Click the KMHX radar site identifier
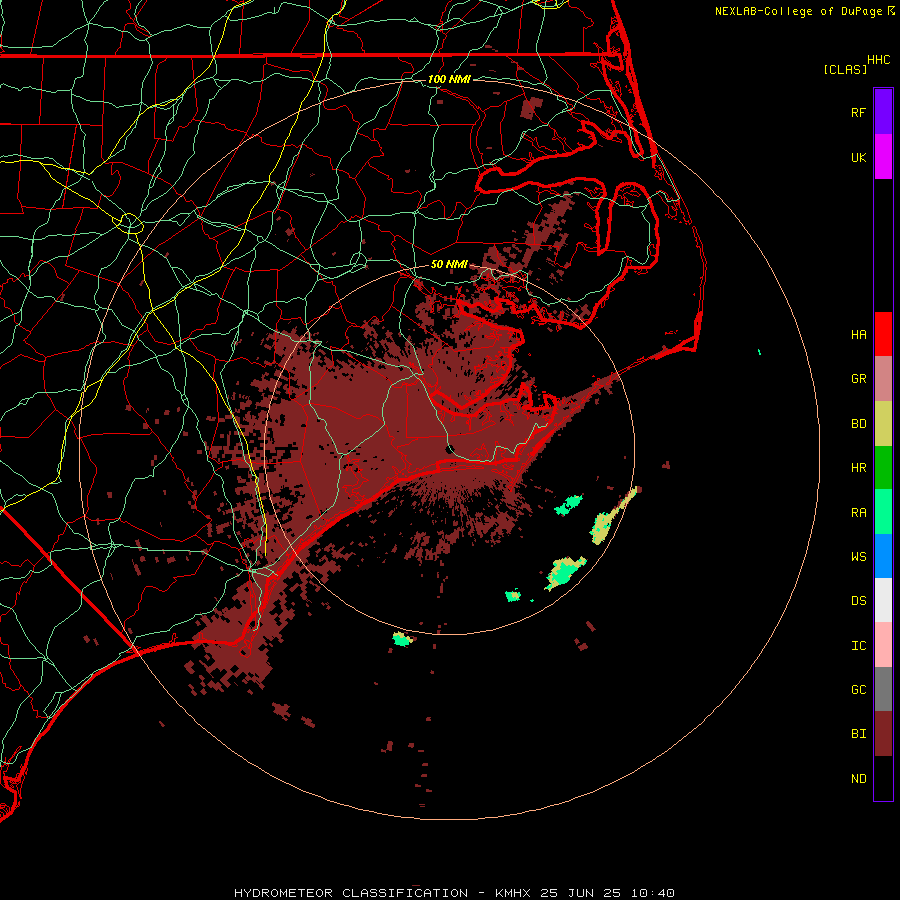The width and height of the screenshot is (900, 900). coord(513,893)
